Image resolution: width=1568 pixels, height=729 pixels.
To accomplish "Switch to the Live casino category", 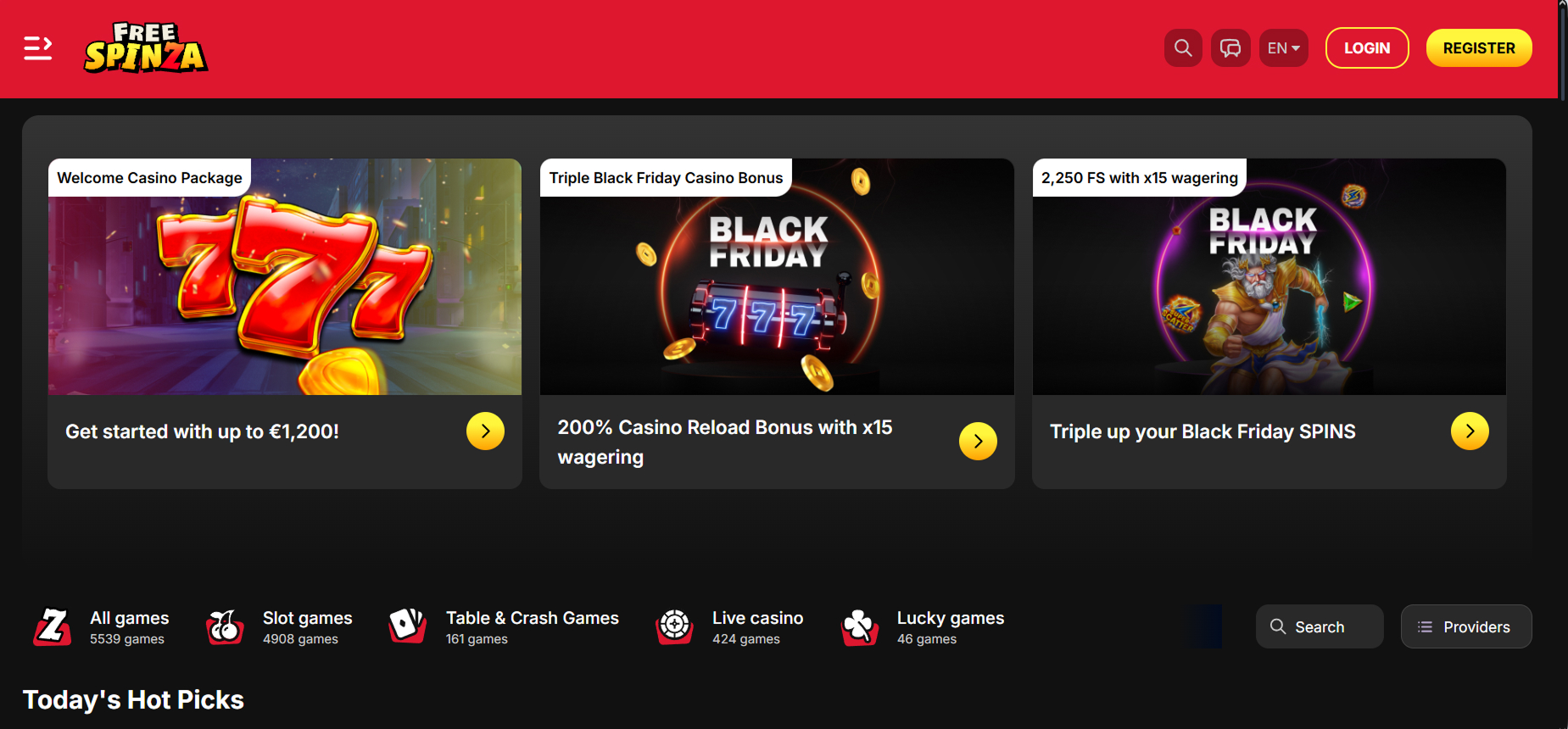I will pos(757,627).
